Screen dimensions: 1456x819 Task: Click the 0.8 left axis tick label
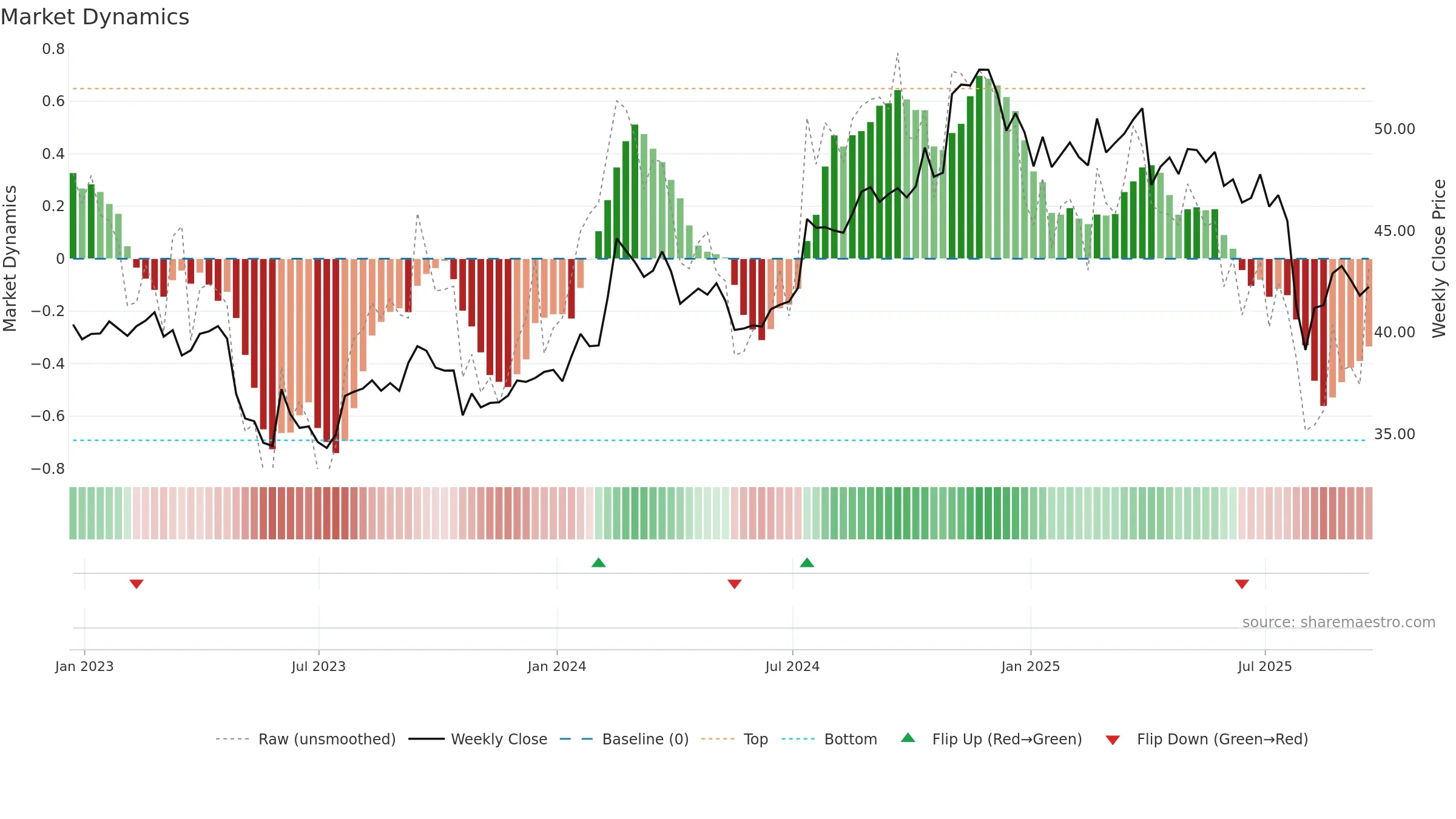click(53, 49)
